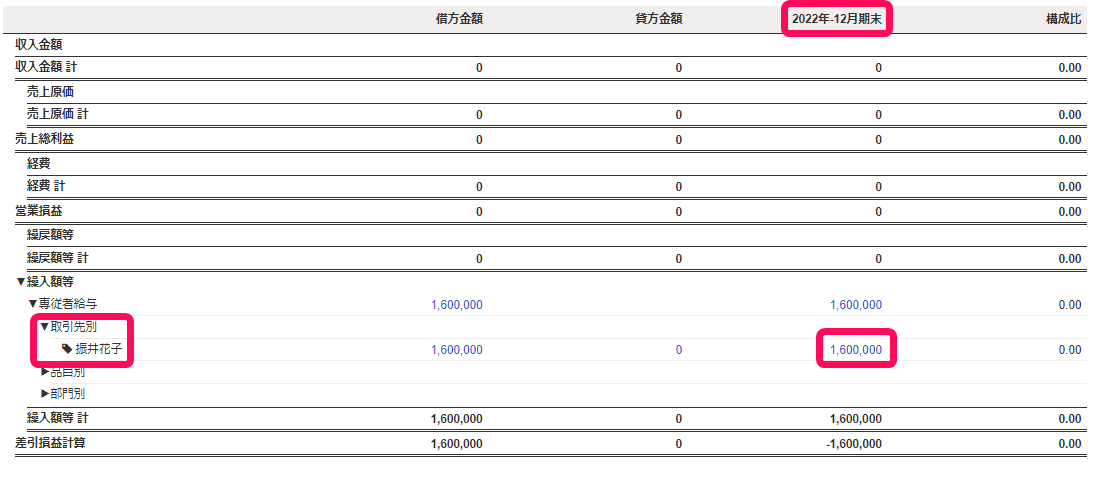Click the tag icon beside 振井花子
Screen dimensions: 1093x478
(67, 349)
